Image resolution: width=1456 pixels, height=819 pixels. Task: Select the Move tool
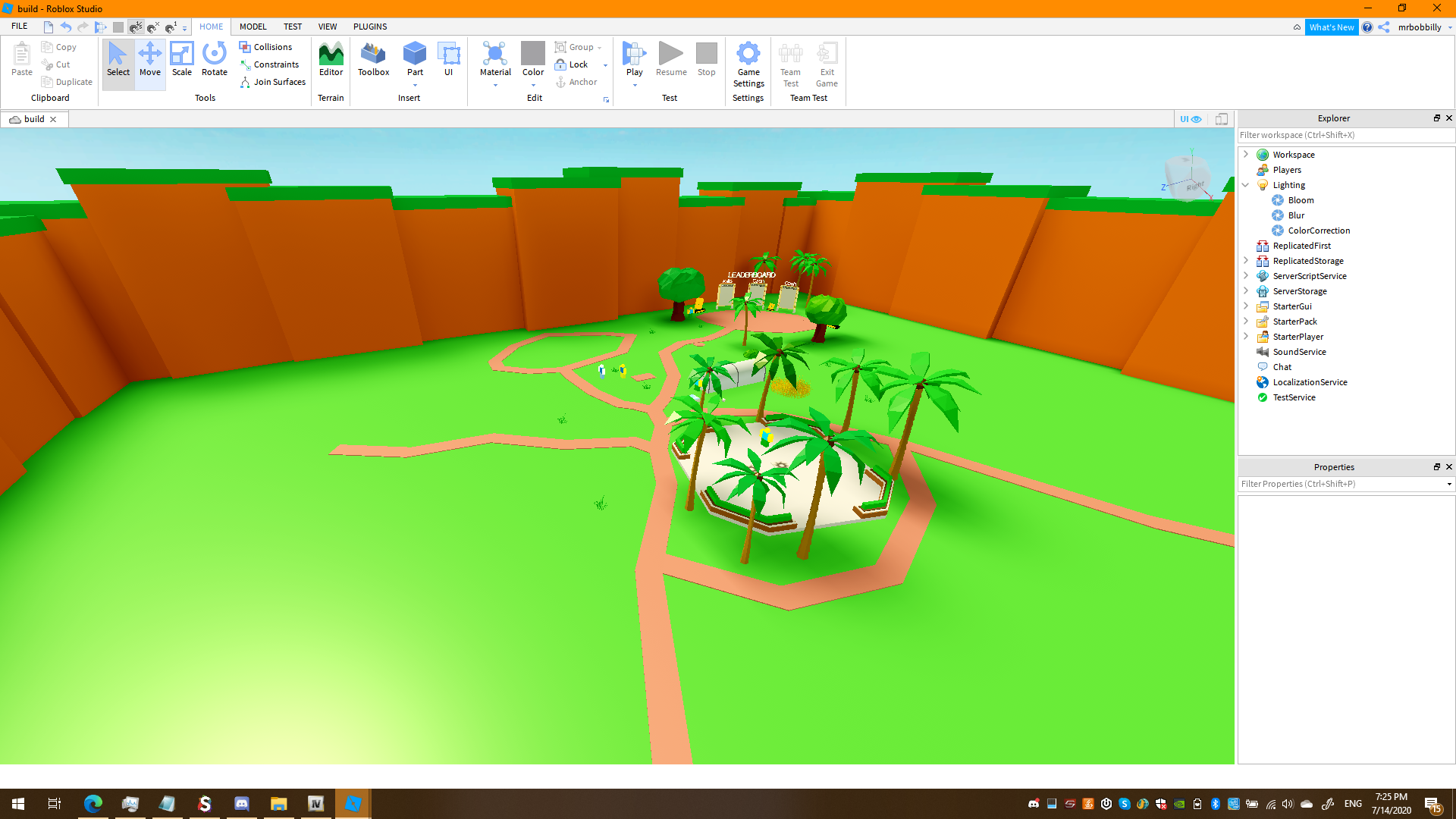[150, 59]
